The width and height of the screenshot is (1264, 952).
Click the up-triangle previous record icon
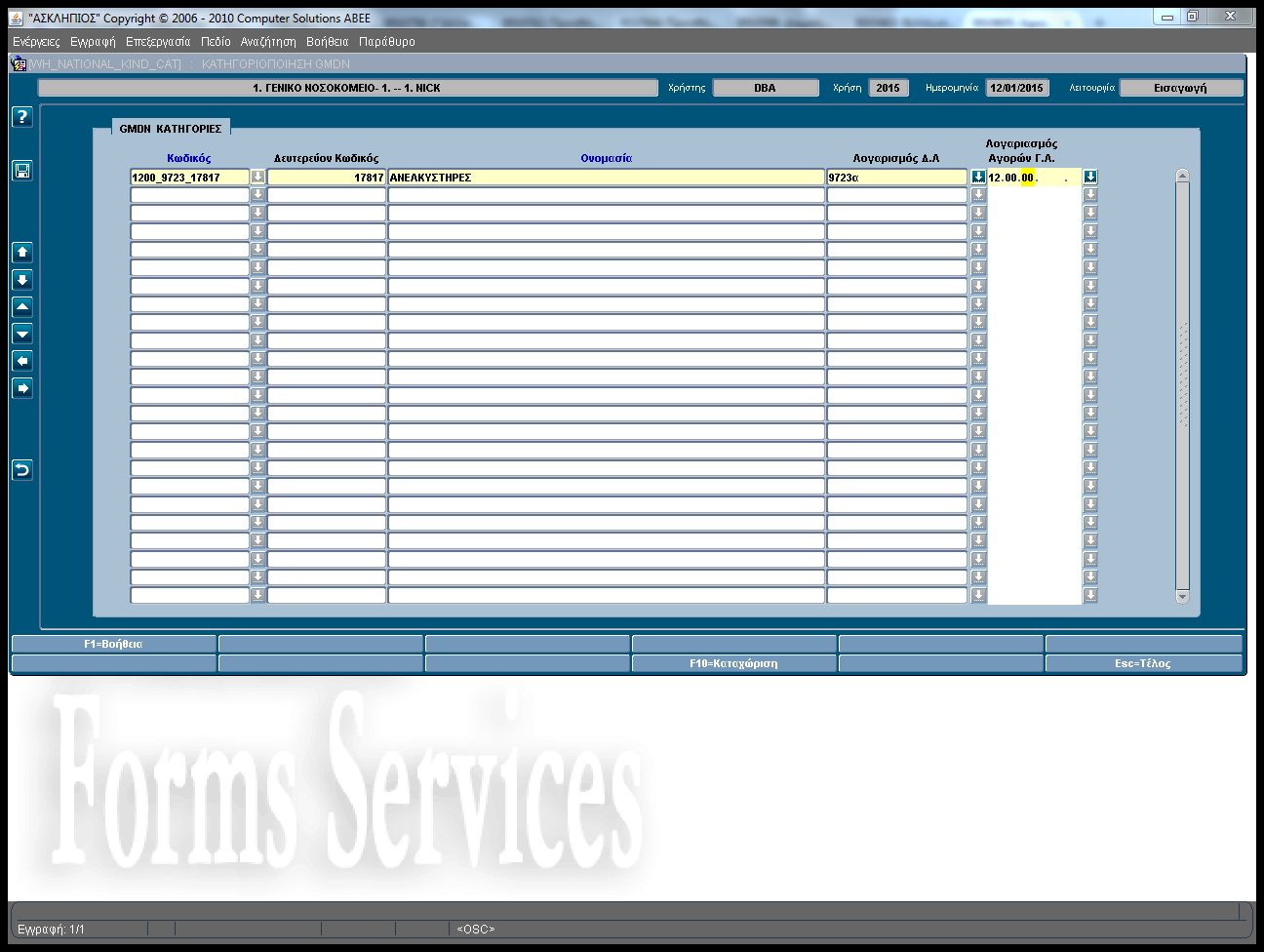point(22,306)
